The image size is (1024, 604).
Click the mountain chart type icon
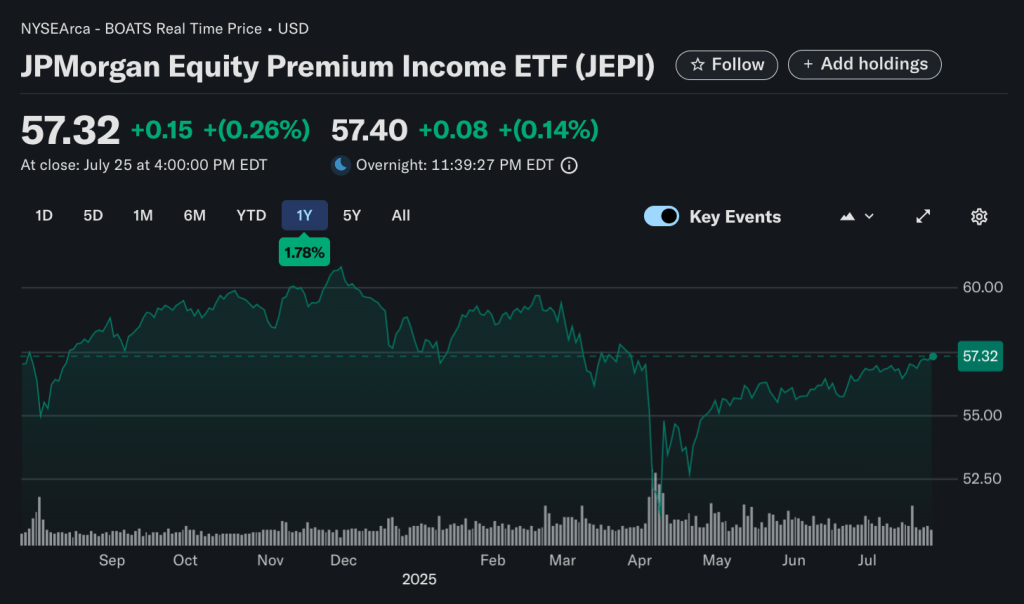click(846, 216)
